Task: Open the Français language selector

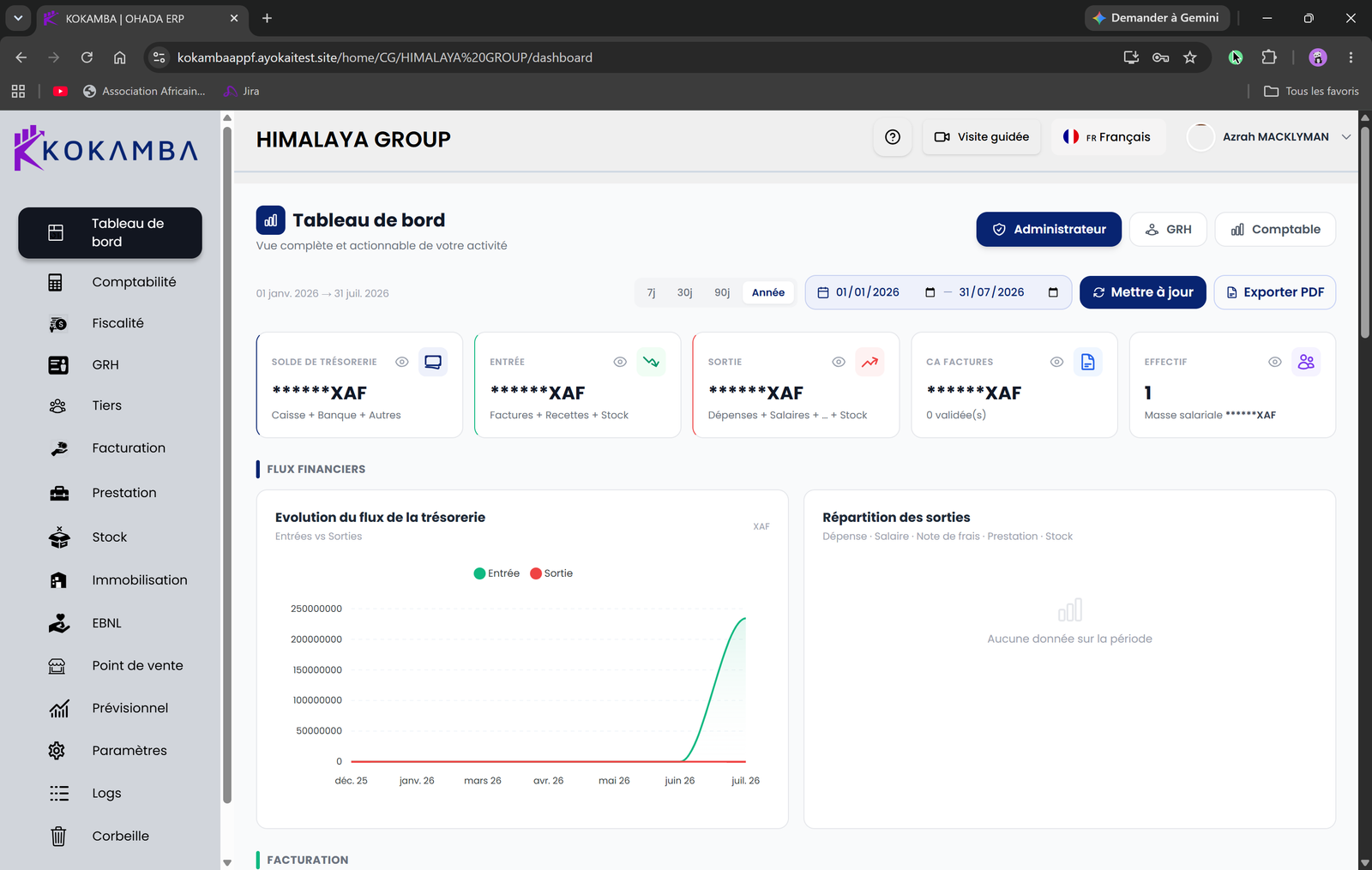Action: click(1108, 137)
